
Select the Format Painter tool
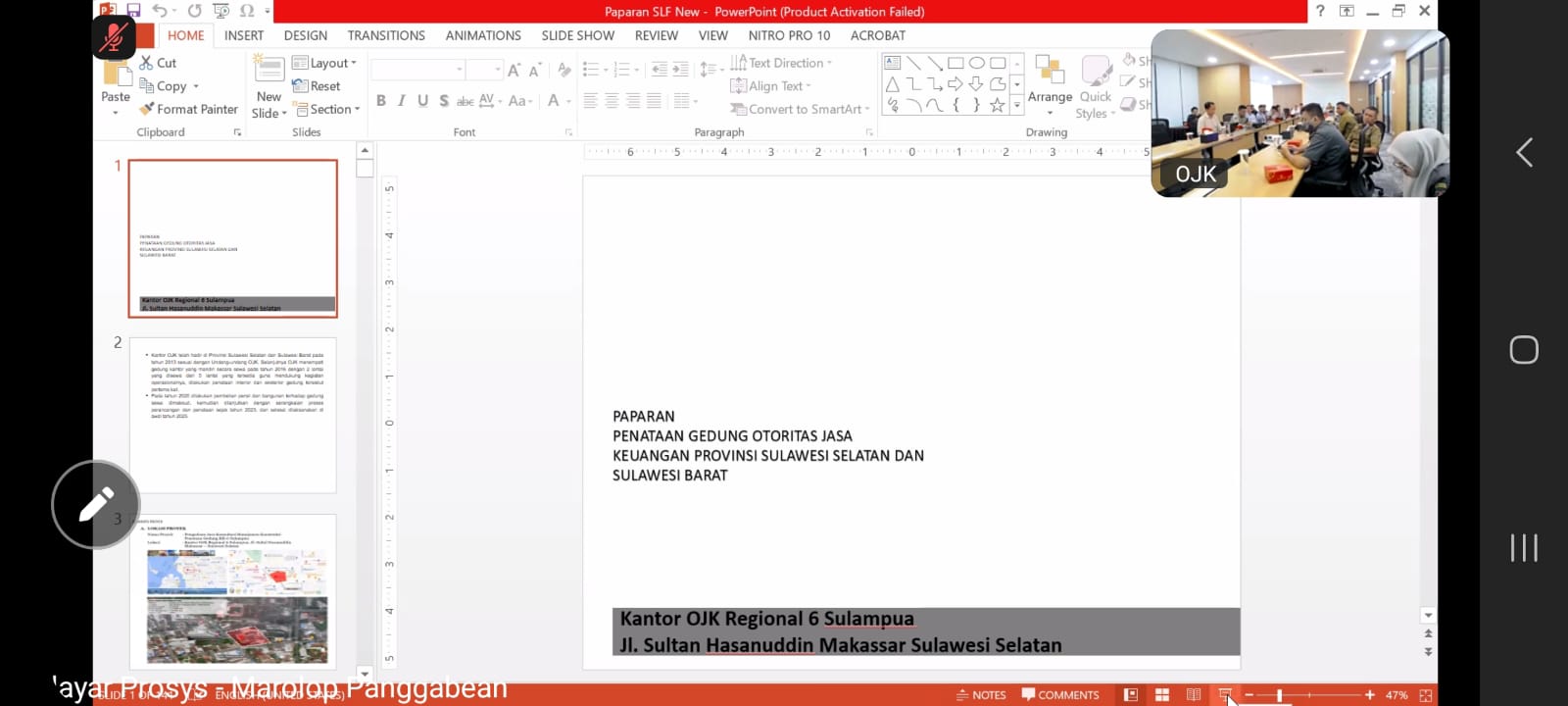(188, 109)
